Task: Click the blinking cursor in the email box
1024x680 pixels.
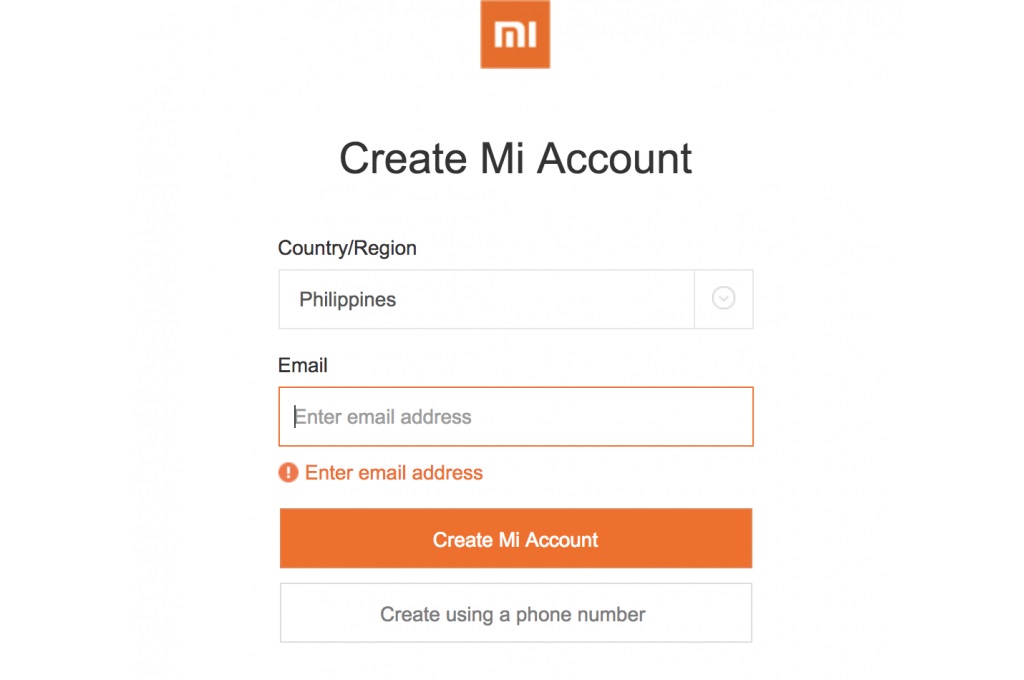Action: coord(295,417)
